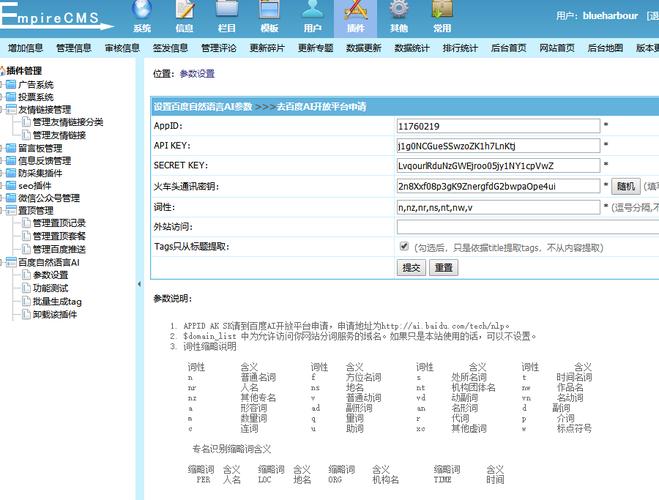This screenshot has height=500, width=659.
Task: Click the 提交 submit button
Action: (411, 268)
